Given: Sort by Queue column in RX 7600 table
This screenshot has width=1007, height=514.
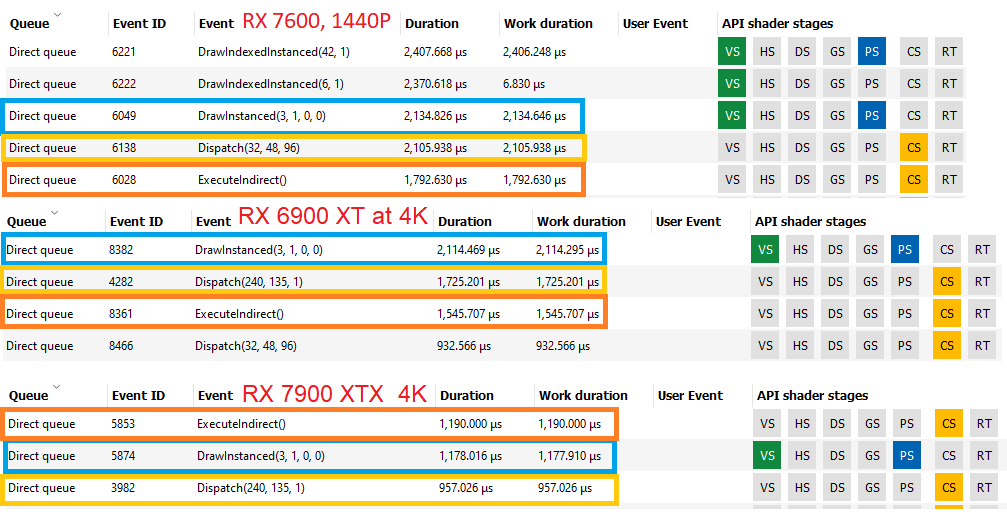Looking at the screenshot, I should [30, 24].
